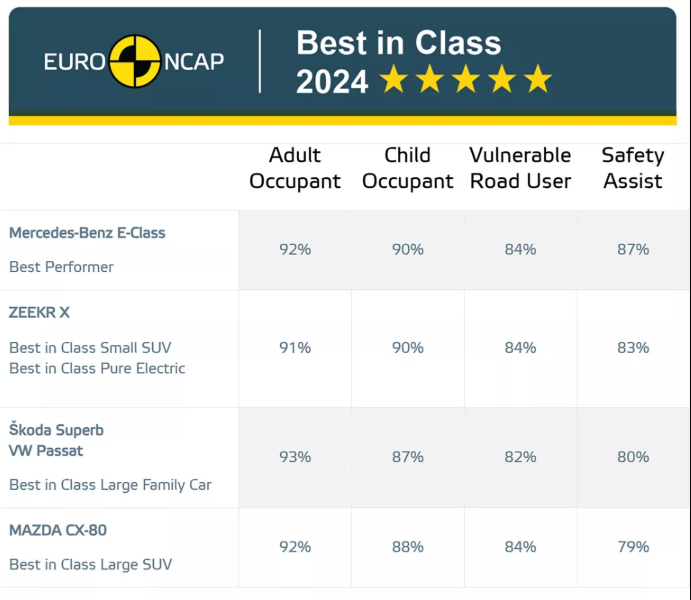This screenshot has height=600, width=691.
Task: Click Mercedes E-Class 87% Safety Assist score
Action: 633,250
